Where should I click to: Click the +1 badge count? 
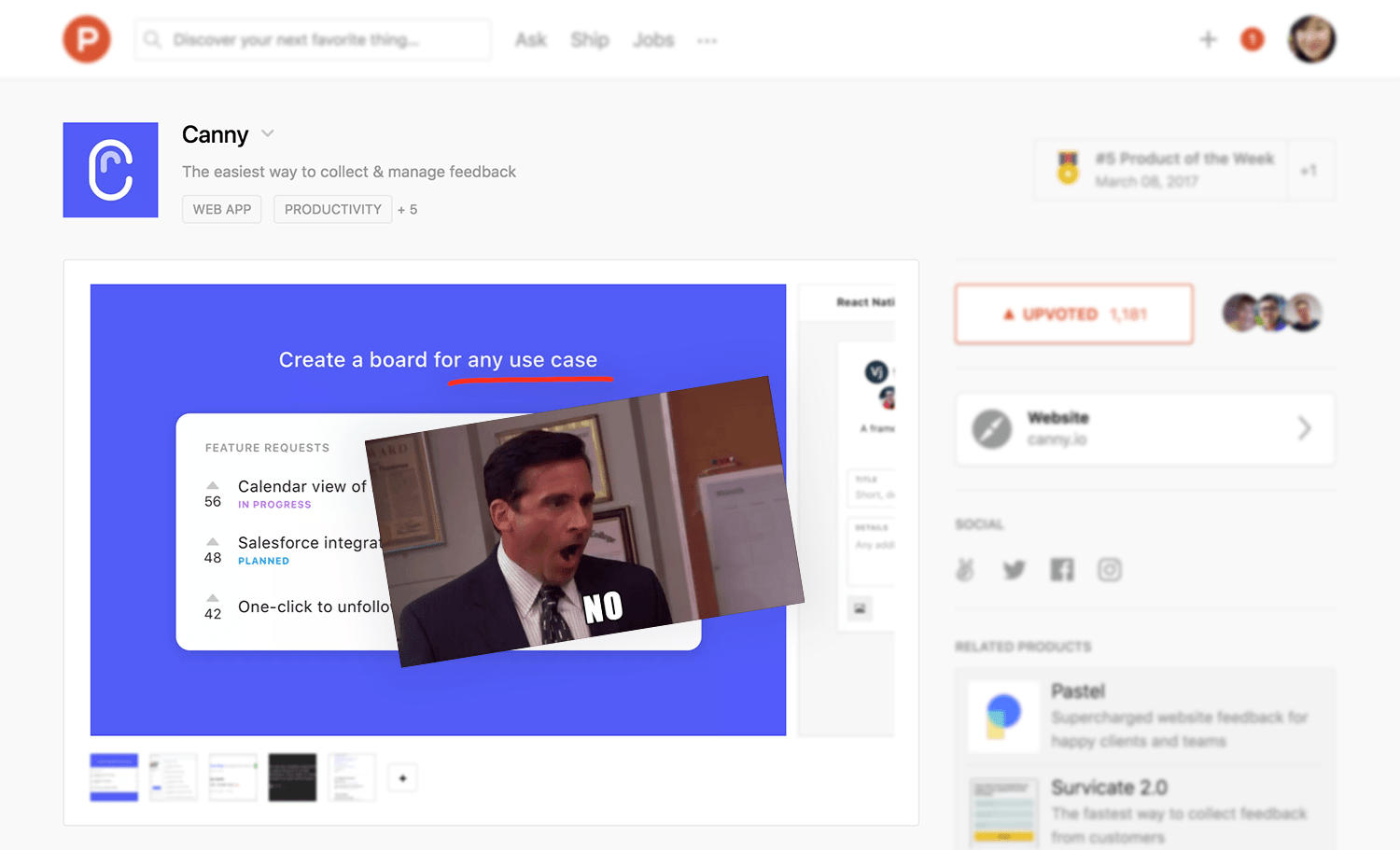coord(1309,171)
